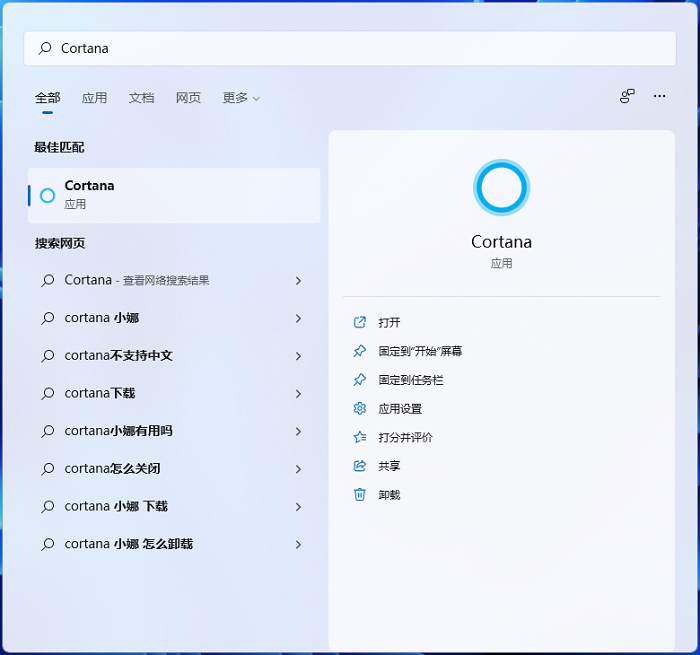Image resolution: width=700 pixels, height=655 pixels.
Task: Open the three-dot options menu
Action: [x=659, y=96]
